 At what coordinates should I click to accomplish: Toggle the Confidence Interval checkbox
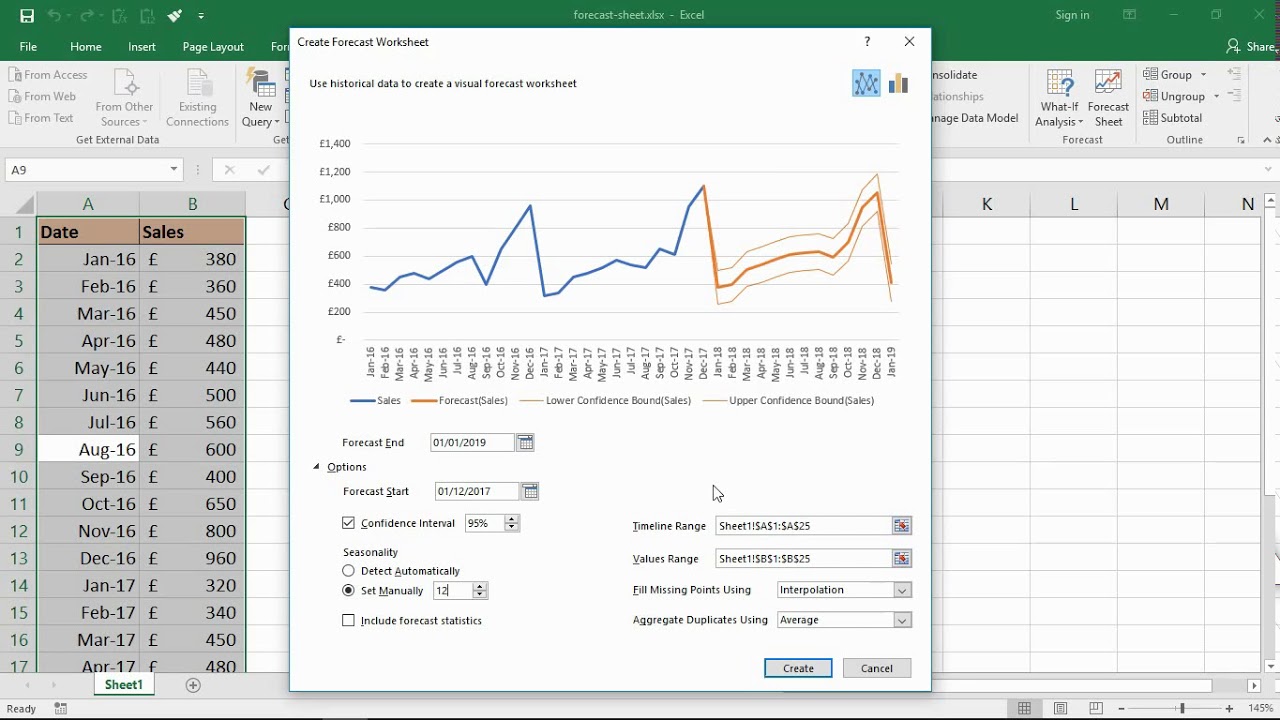pyautogui.click(x=348, y=523)
